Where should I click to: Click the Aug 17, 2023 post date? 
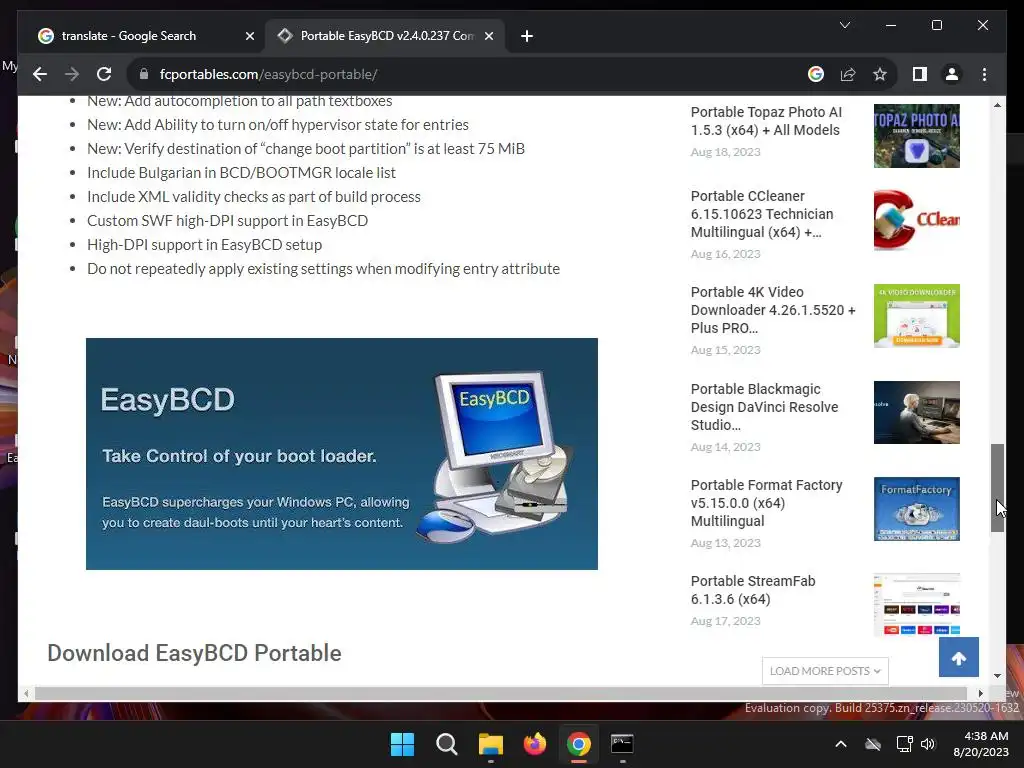[726, 621]
